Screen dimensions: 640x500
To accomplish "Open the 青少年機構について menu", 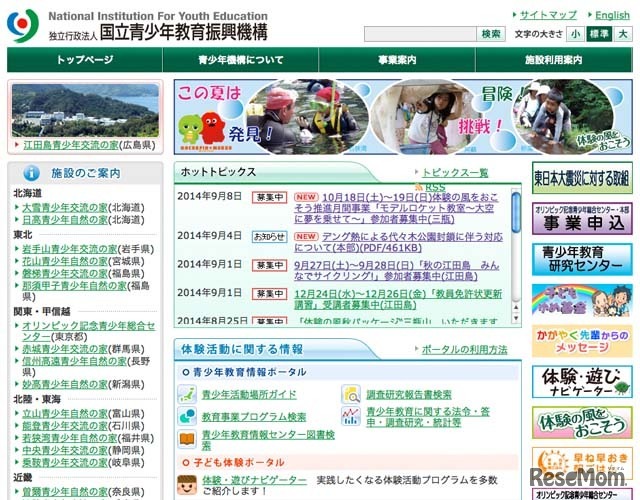I will [x=241, y=60].
